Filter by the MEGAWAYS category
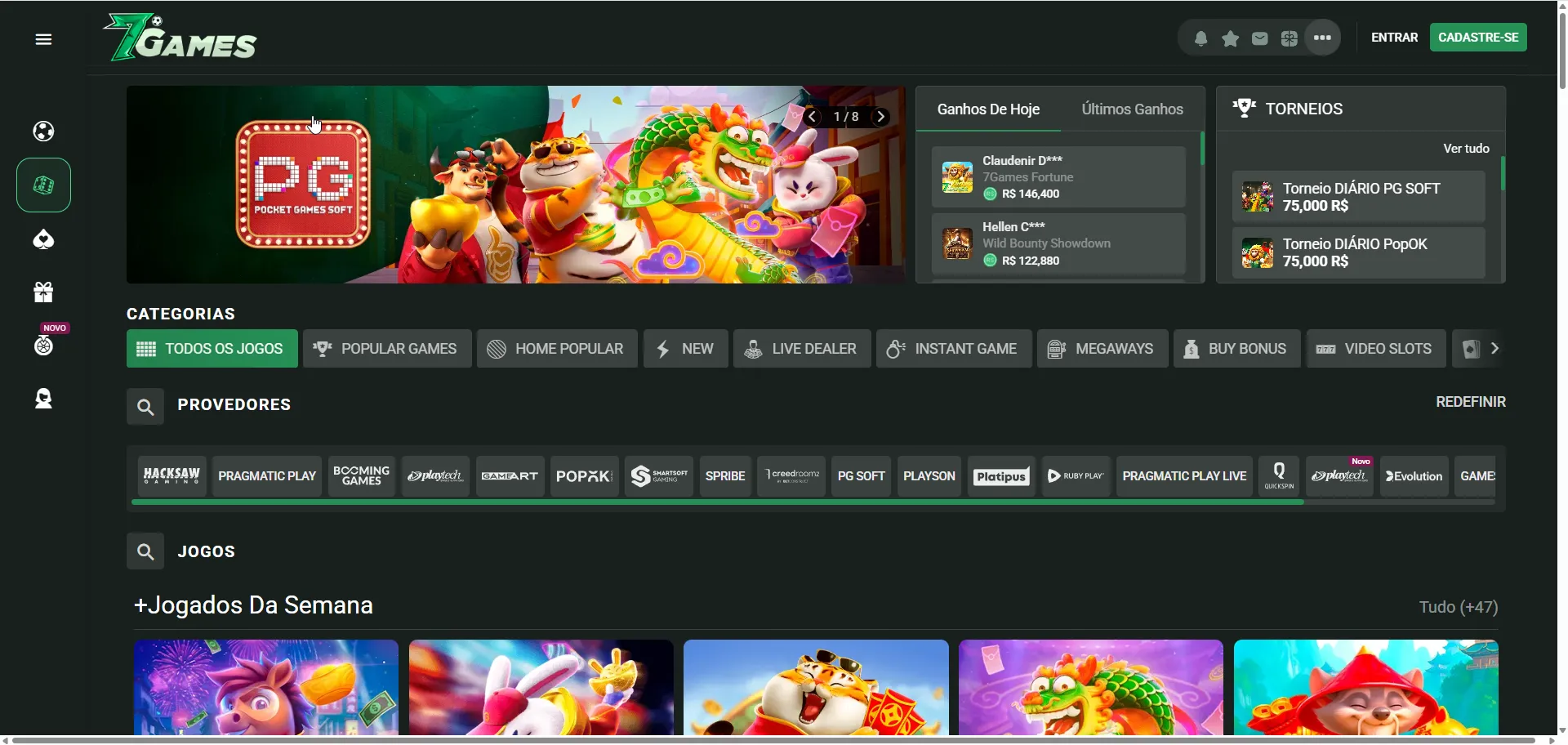1568x745 pixels. tap(1102, 349)
